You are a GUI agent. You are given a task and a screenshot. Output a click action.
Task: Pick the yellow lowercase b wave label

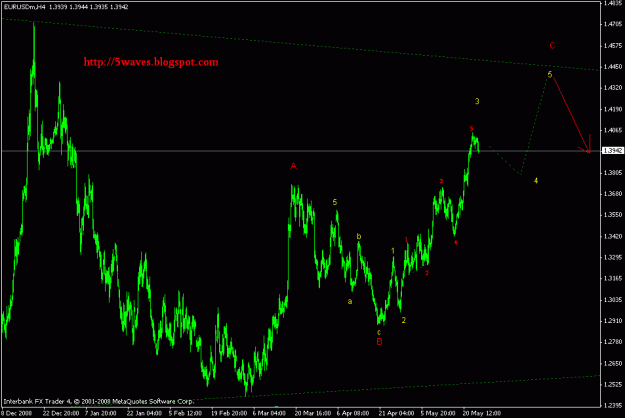[359, 236]
